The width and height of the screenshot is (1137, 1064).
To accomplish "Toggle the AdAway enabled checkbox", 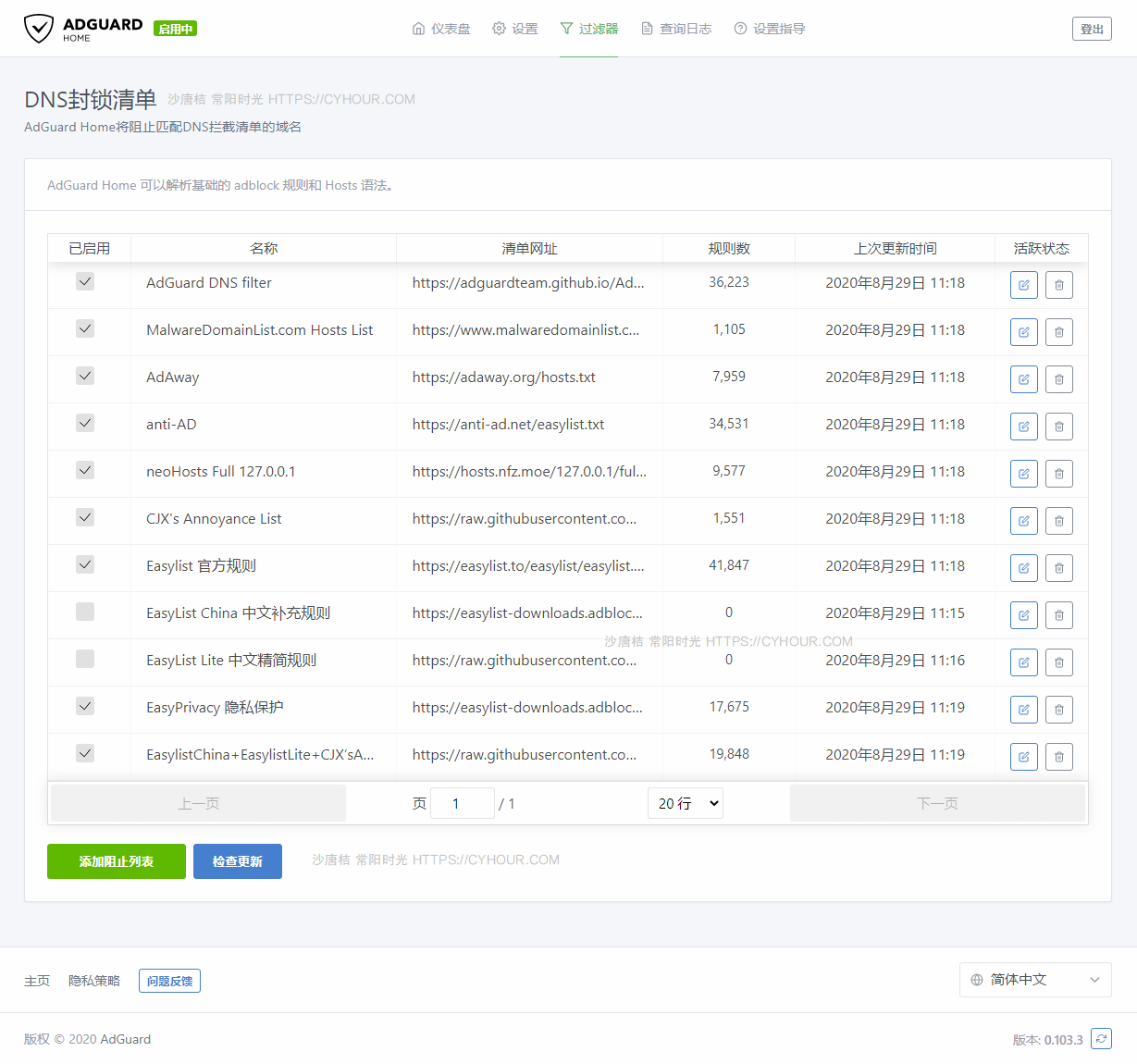I will [x=85, y=376].
